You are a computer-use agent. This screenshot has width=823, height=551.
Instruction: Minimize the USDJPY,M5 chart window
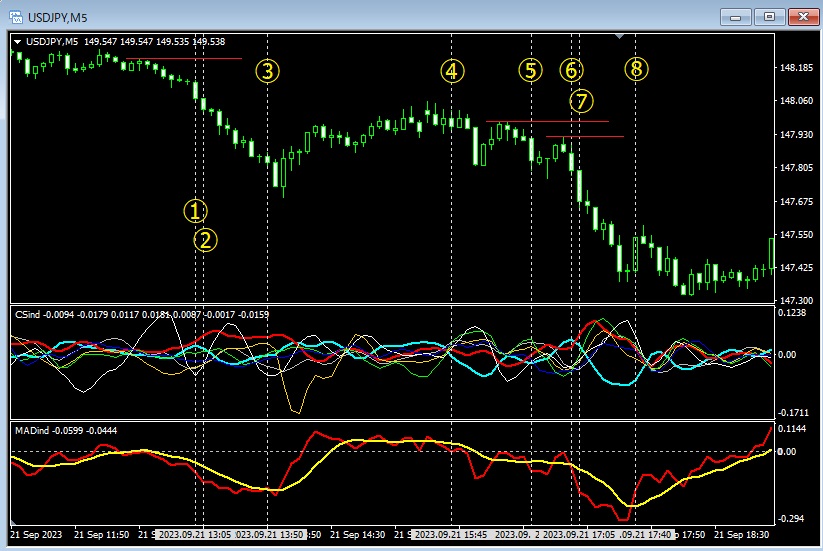coord(736,17)
